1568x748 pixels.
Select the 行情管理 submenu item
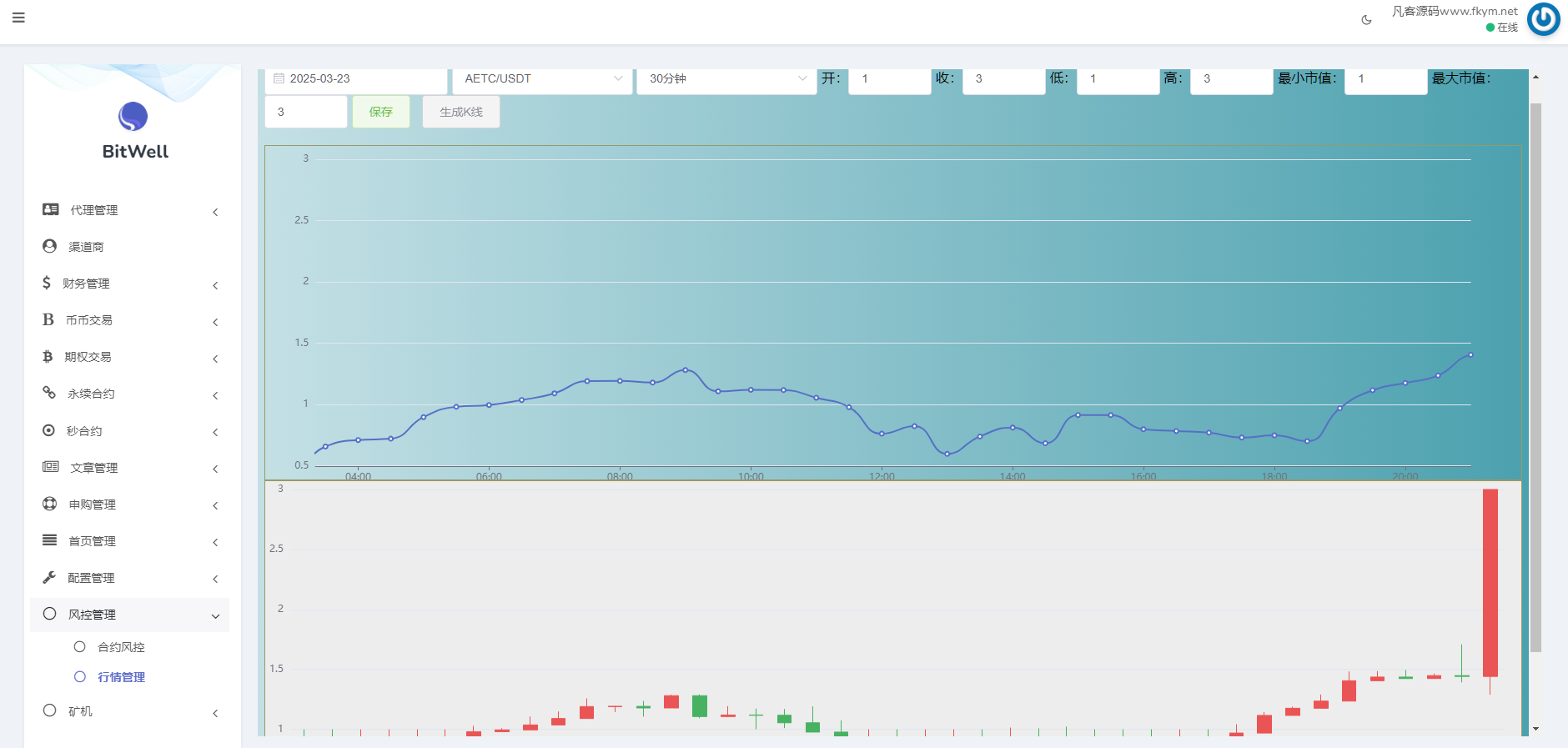121,677
